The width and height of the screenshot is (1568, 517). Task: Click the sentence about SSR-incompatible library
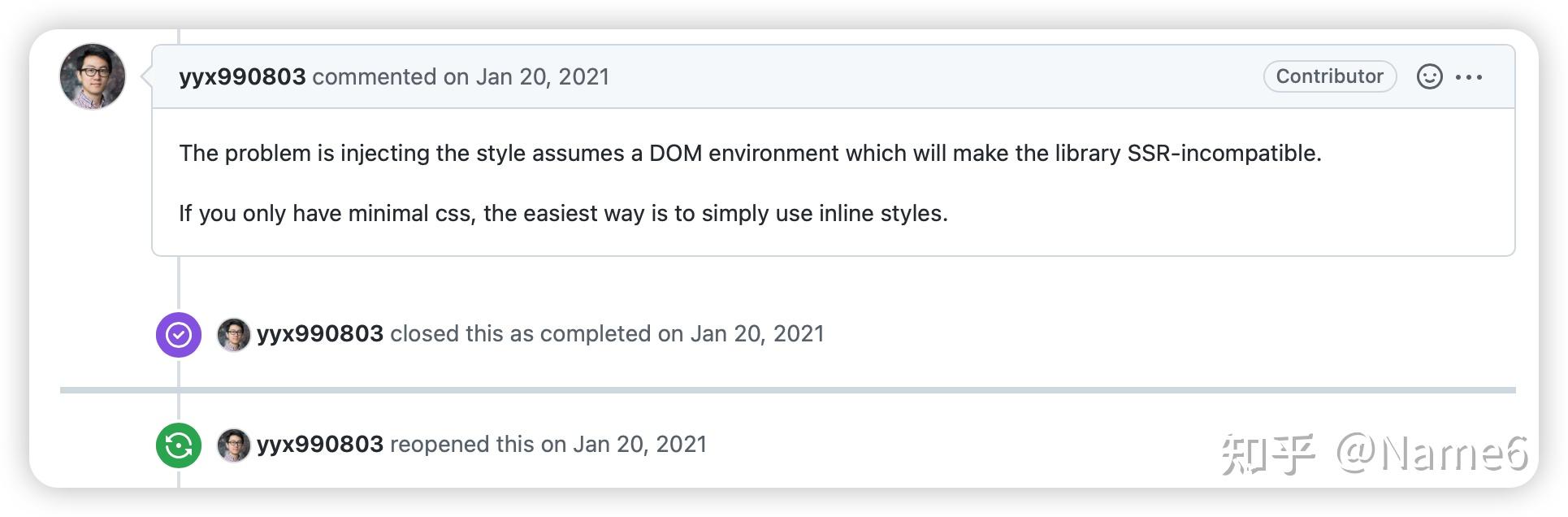tap(750, 154)
